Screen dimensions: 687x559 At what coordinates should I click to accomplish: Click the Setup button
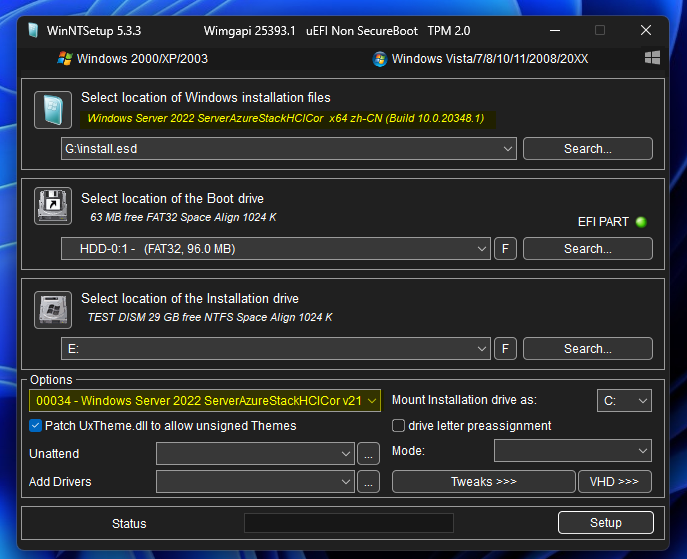[606, 523]
